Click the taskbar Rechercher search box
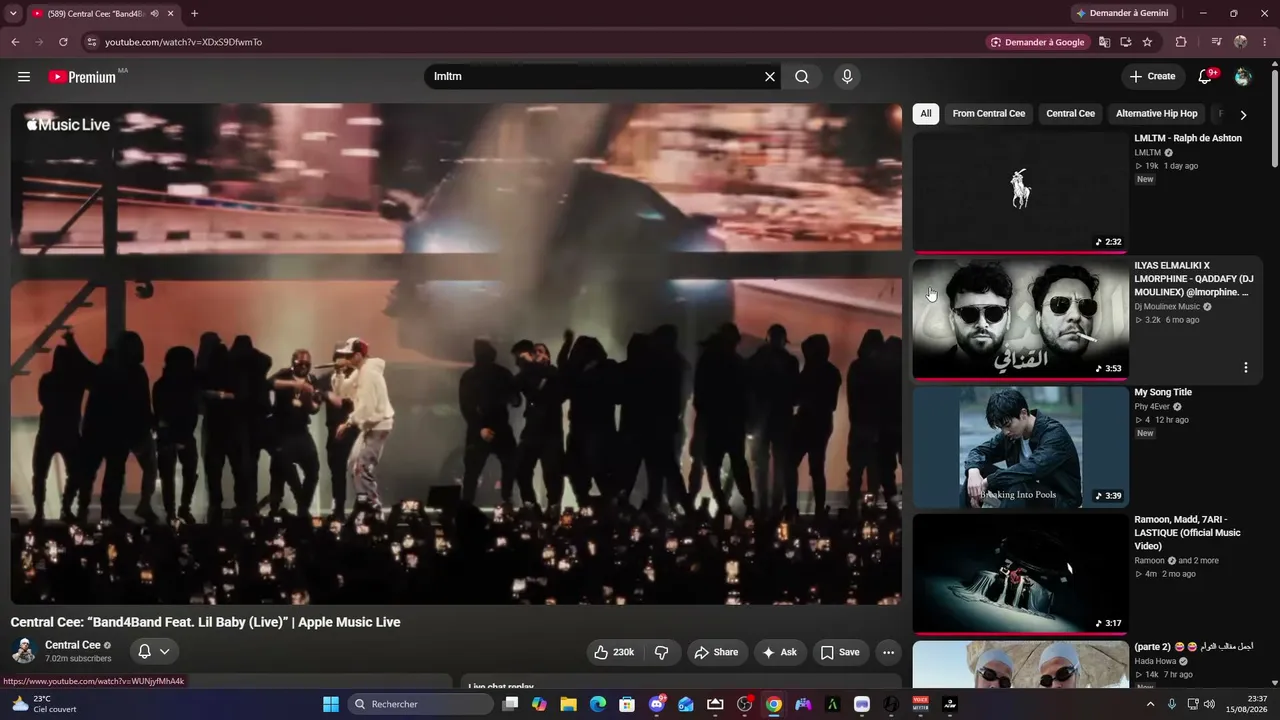The height and width of the screenshot is (720, 1280). pos(421,704)
